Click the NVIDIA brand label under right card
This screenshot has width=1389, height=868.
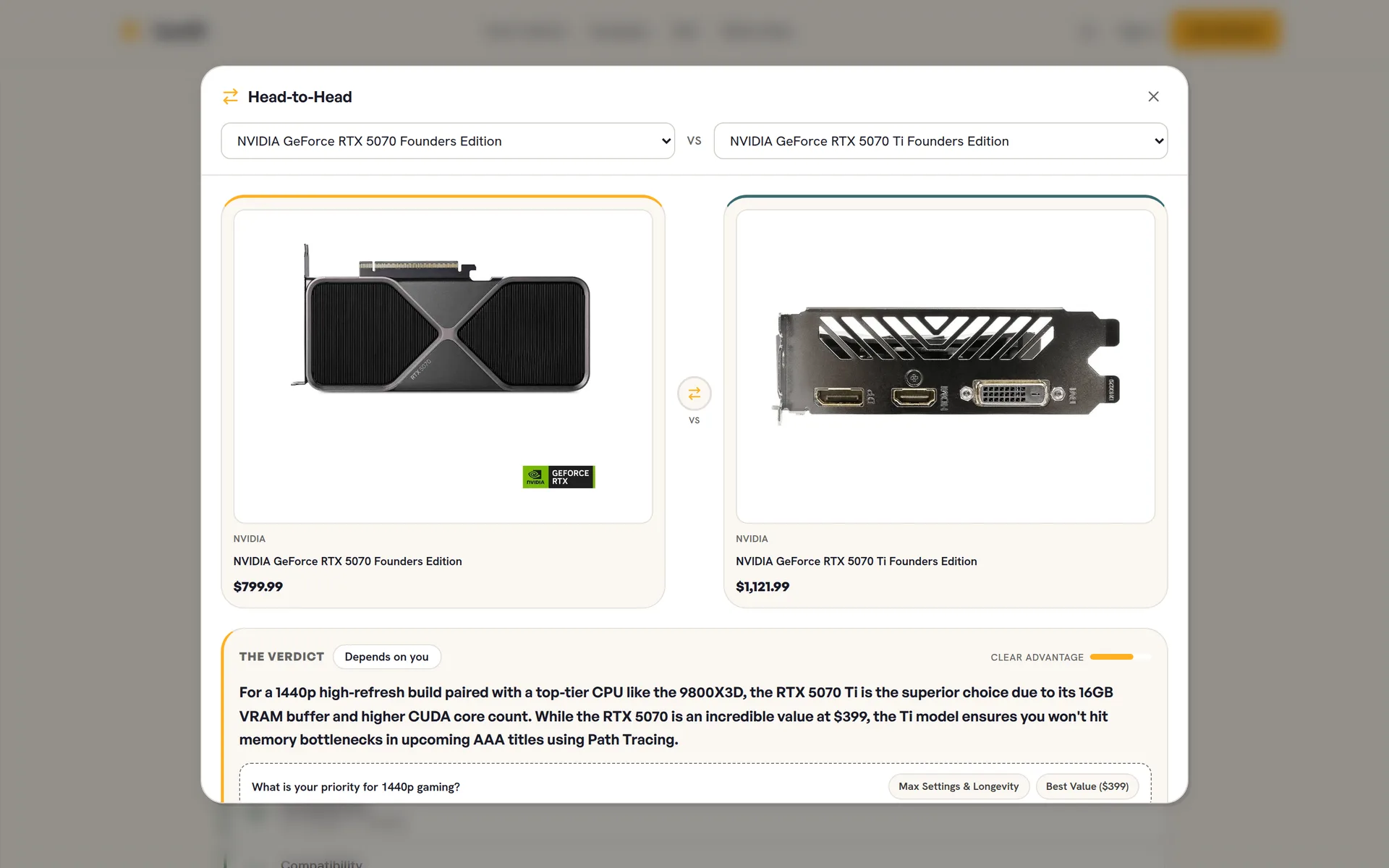tap(752, 539)
